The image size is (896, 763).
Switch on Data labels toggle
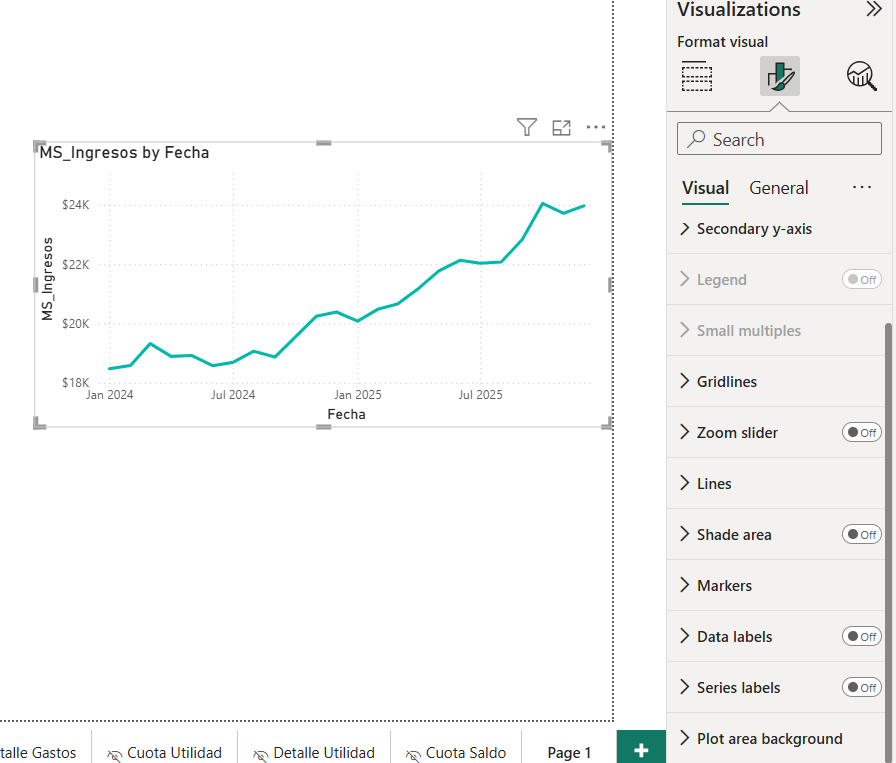coord(861,637)
